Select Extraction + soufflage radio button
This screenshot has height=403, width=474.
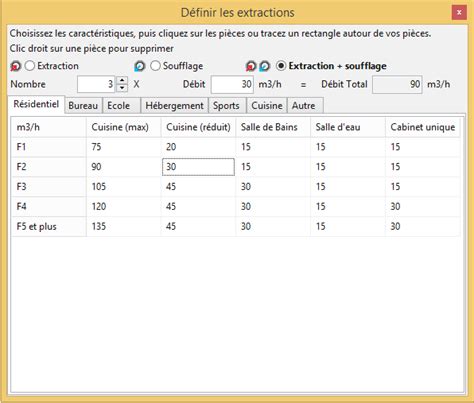[x=281, y=66]
